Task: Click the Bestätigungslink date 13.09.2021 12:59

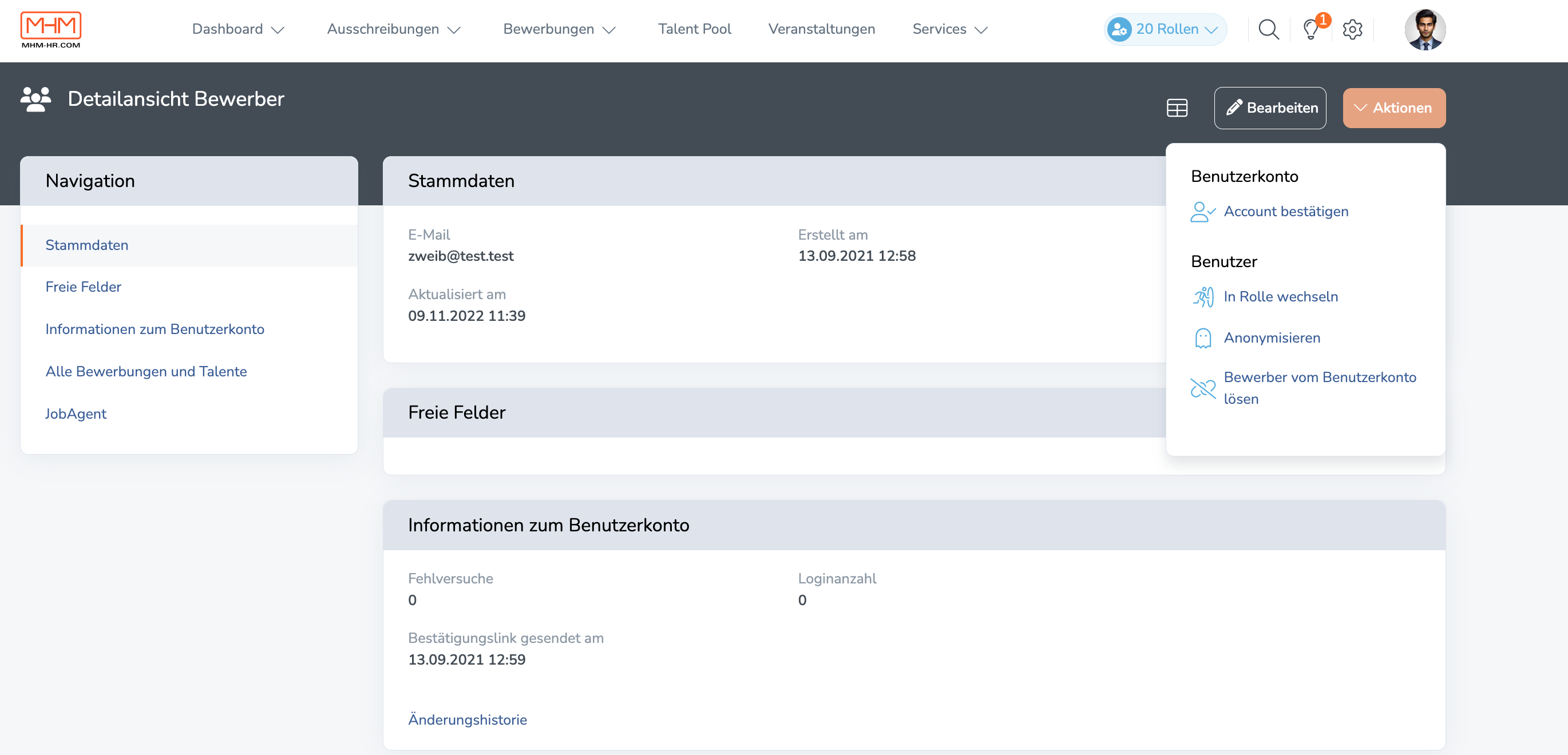Action: [466, 660]
